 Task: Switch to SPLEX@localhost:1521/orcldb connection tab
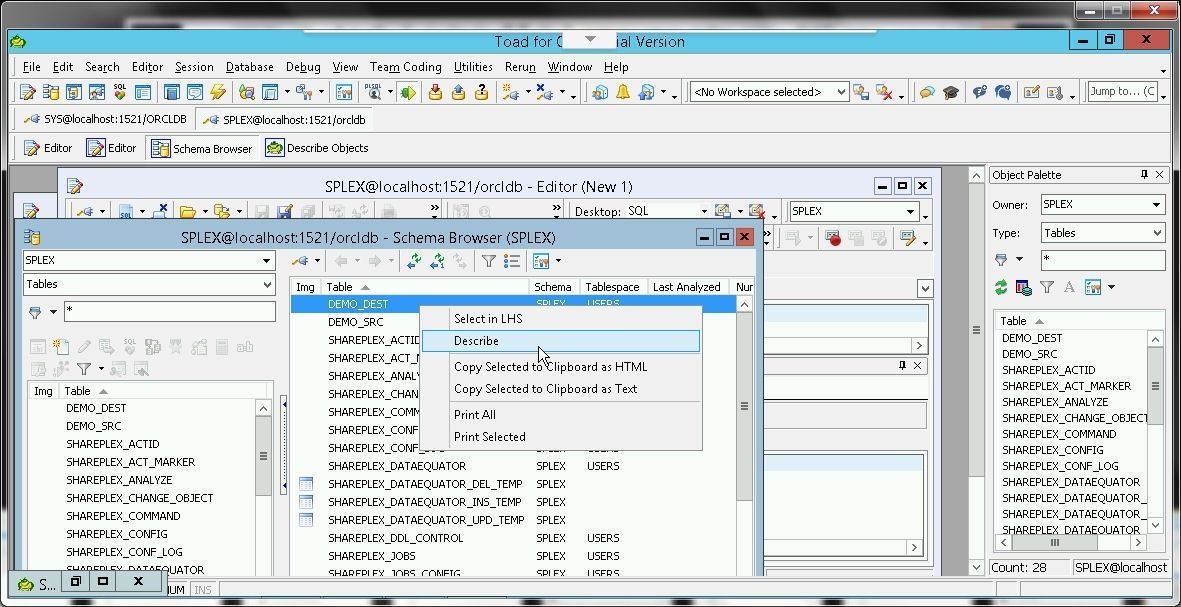tap(285, 120)
